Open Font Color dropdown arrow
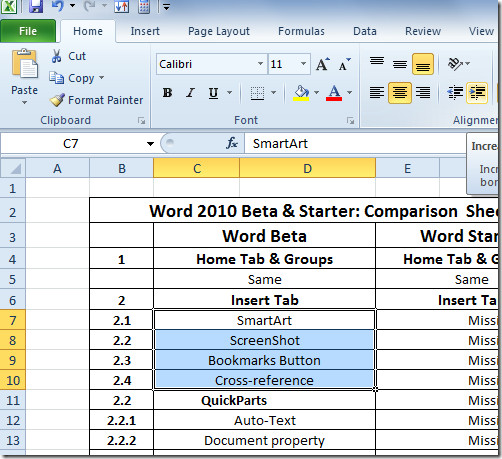This screenshot has height=459, width=502. 349,93
